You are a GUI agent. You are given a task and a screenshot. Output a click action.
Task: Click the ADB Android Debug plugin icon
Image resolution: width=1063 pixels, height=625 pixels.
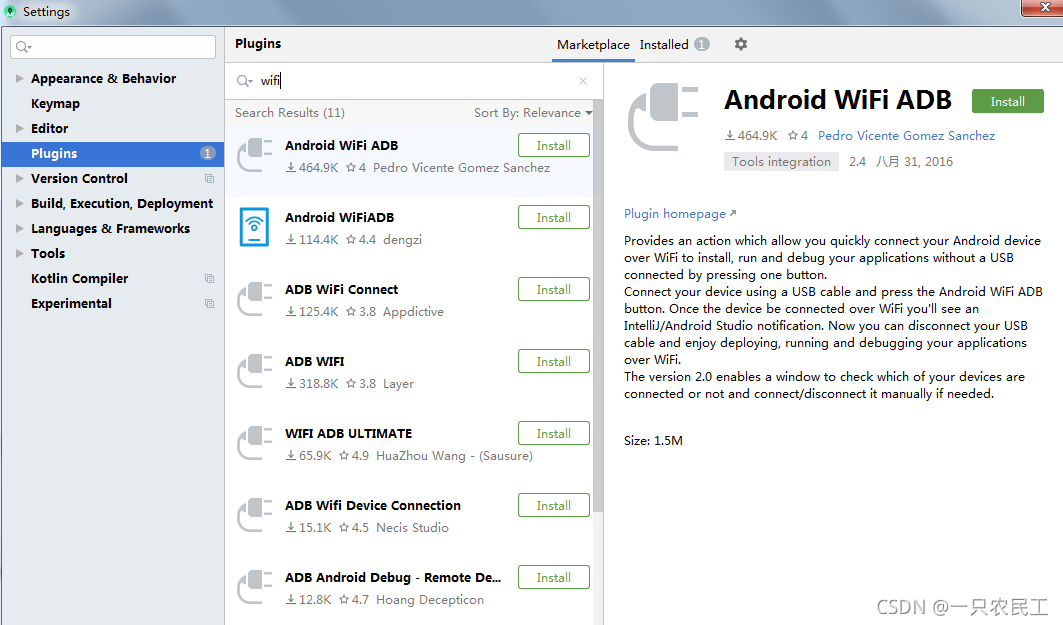255,588
